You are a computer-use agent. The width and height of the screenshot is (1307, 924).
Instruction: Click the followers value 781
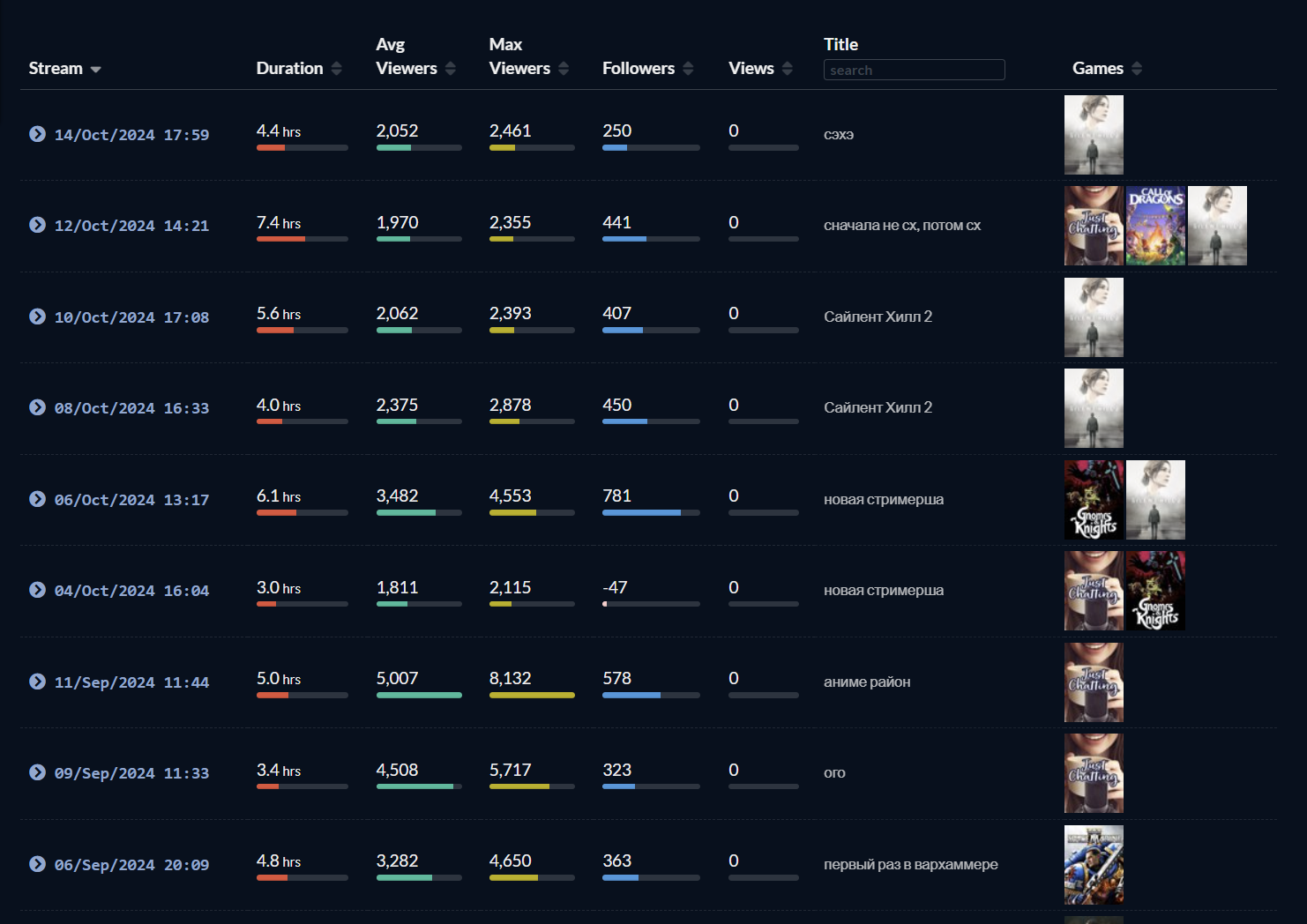[x=616, y=496]
